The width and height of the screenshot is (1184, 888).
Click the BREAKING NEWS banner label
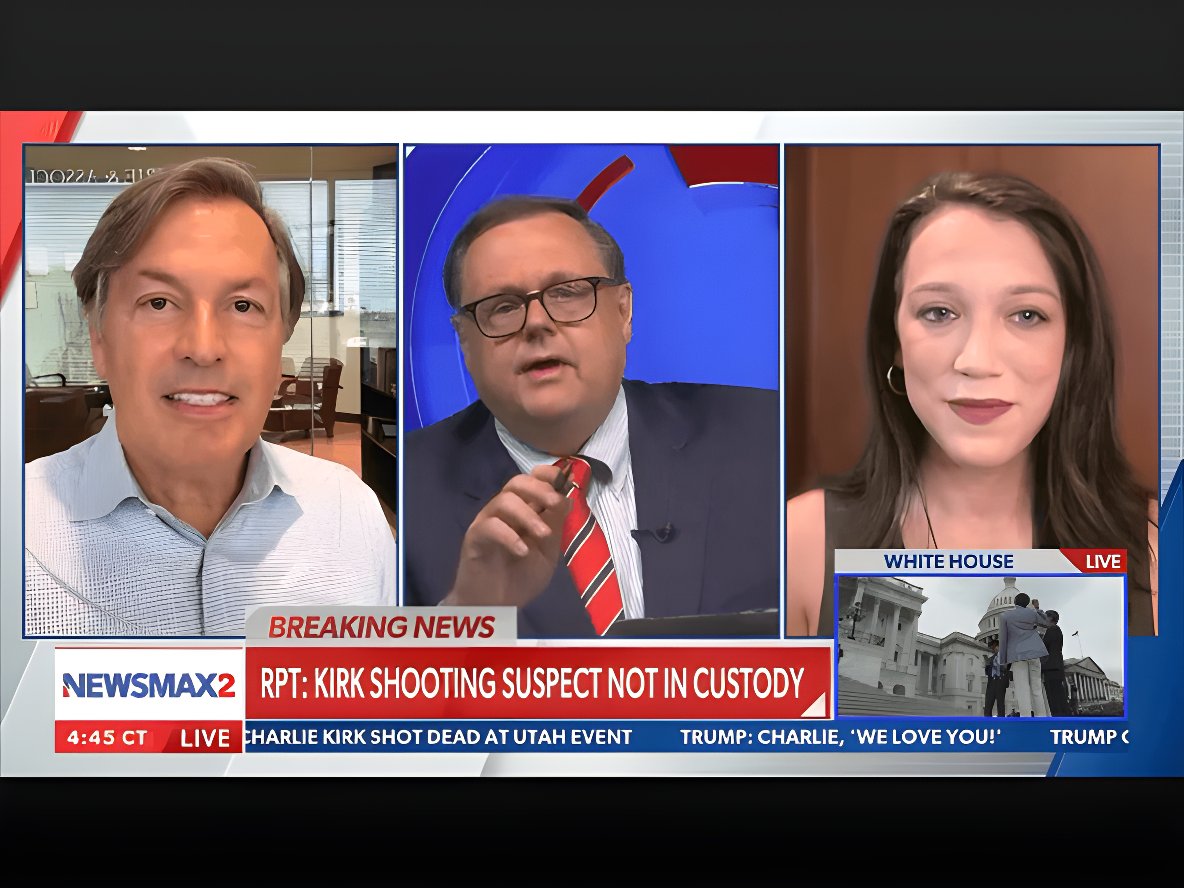(x=381, y=627)
